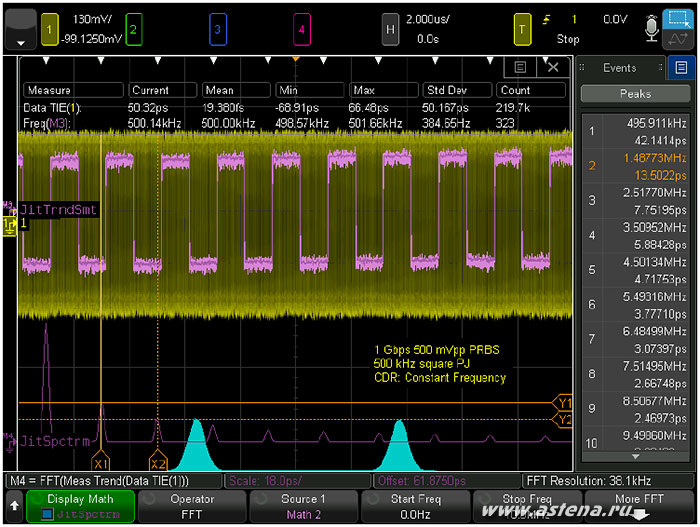Viewport: 700px width, 527px height.
Task: Select the Y2 cursor marker
Action: click(563, 420)
